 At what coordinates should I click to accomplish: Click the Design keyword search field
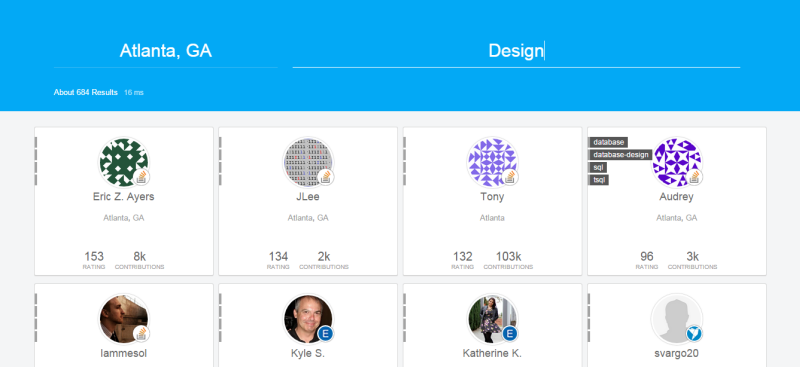516,51
